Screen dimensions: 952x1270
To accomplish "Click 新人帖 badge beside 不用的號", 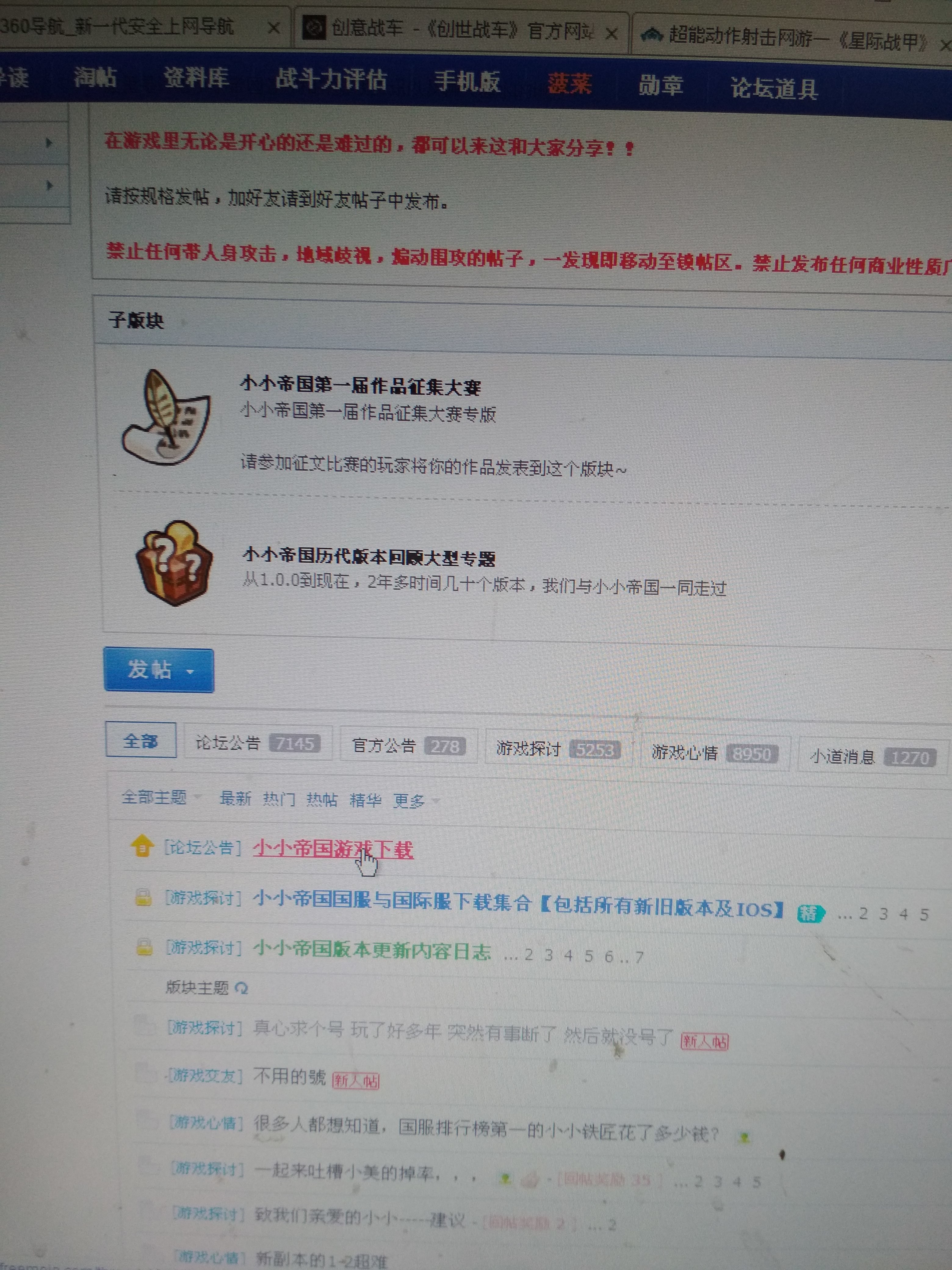I will (356, 1081).
